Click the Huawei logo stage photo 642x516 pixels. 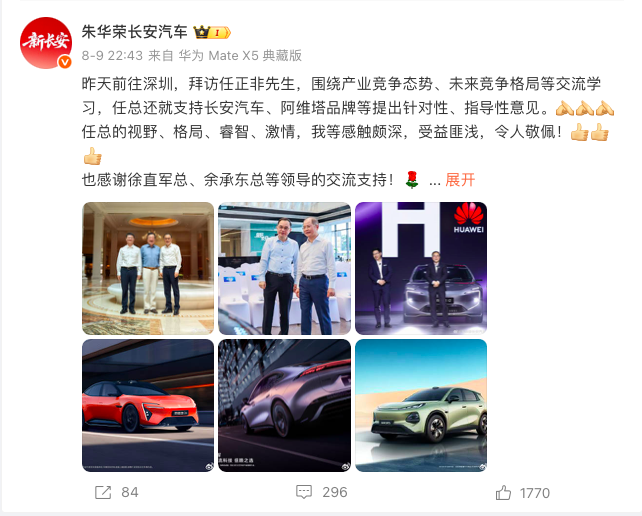click(x=421, y=268)
